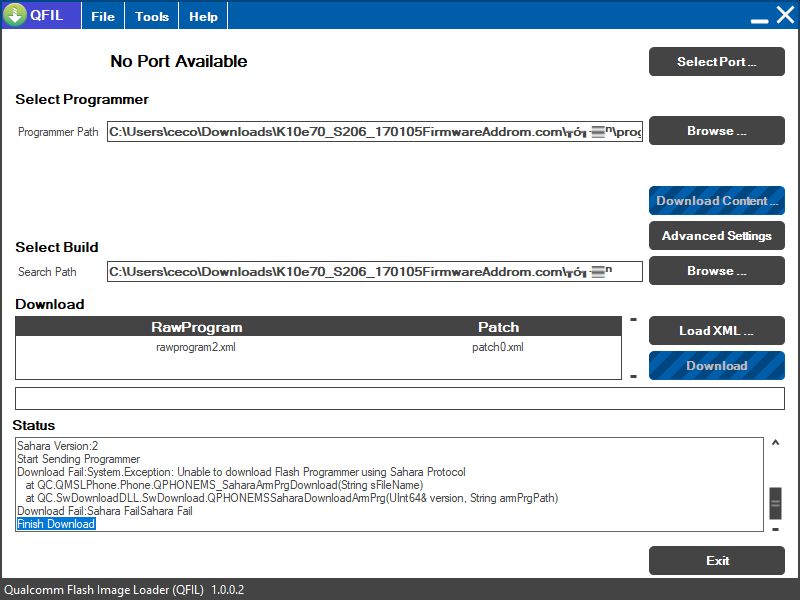Image resolution: width=800 pixels, height=600 pixels.
Task: Click the 'No Port Available' label
Action: (x=179, y=61)
